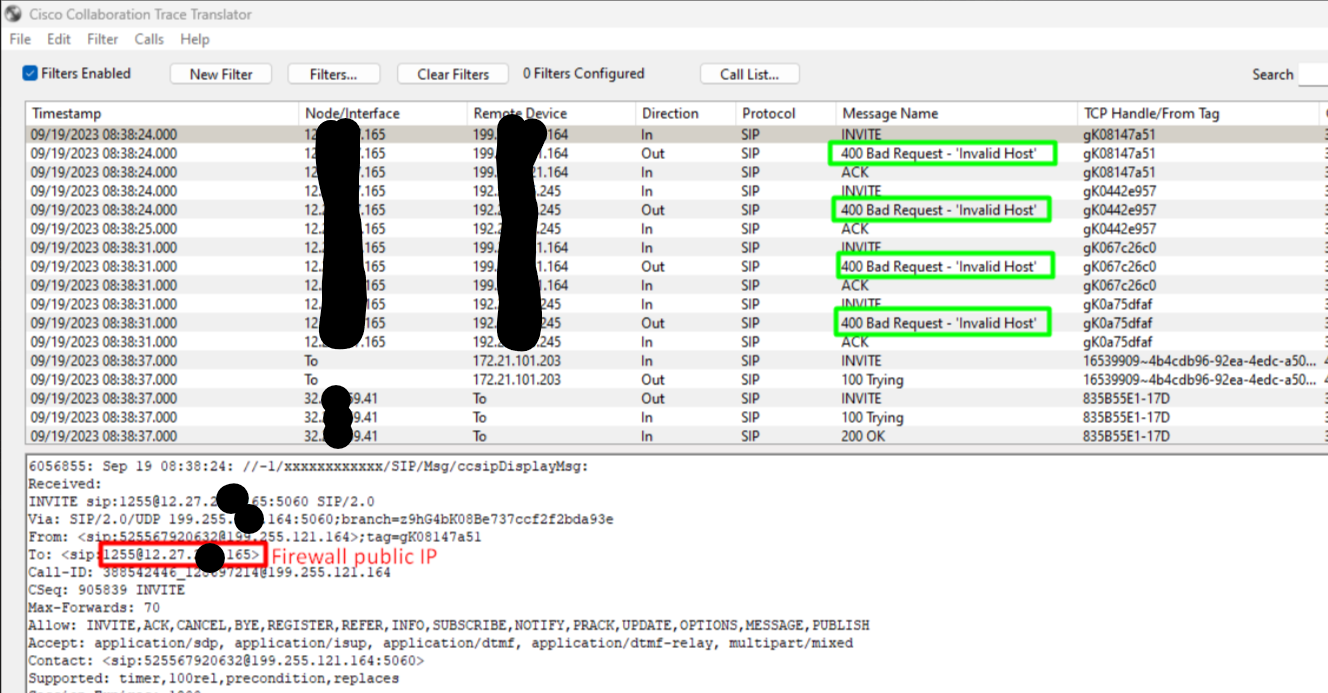
Task: Select the INVITE row with tag gK08147a51
Action: tap(676, 134)
